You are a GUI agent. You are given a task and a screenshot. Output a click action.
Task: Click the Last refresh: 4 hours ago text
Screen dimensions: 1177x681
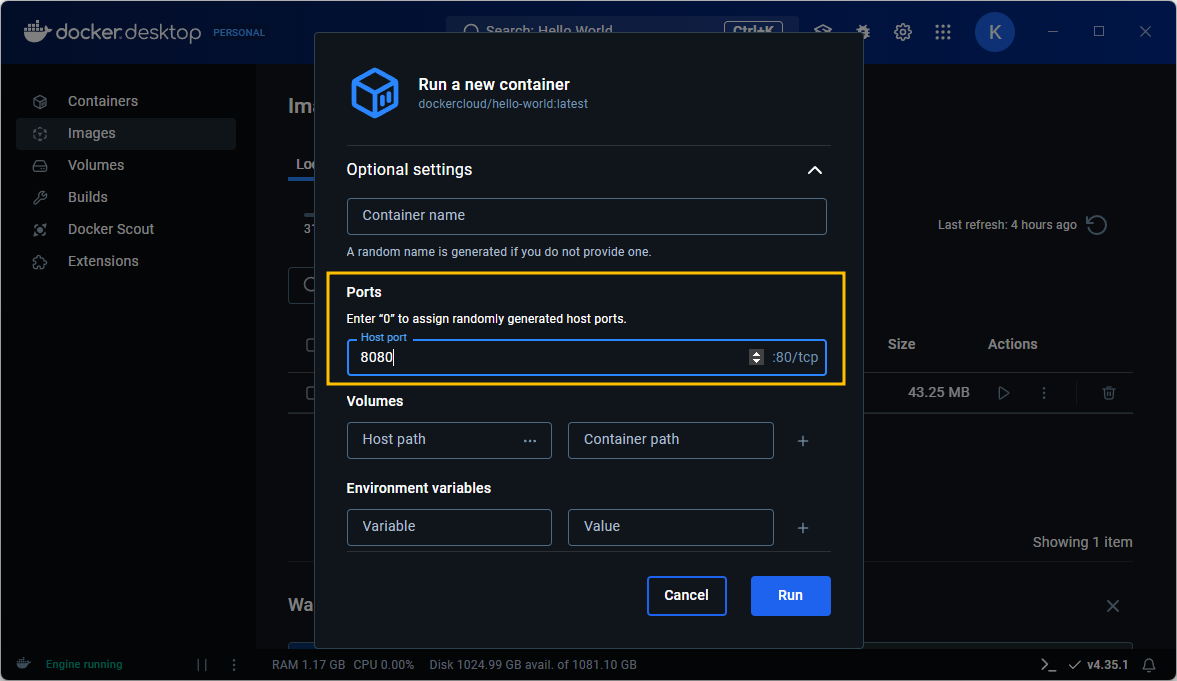click(x=1007, y=225)
